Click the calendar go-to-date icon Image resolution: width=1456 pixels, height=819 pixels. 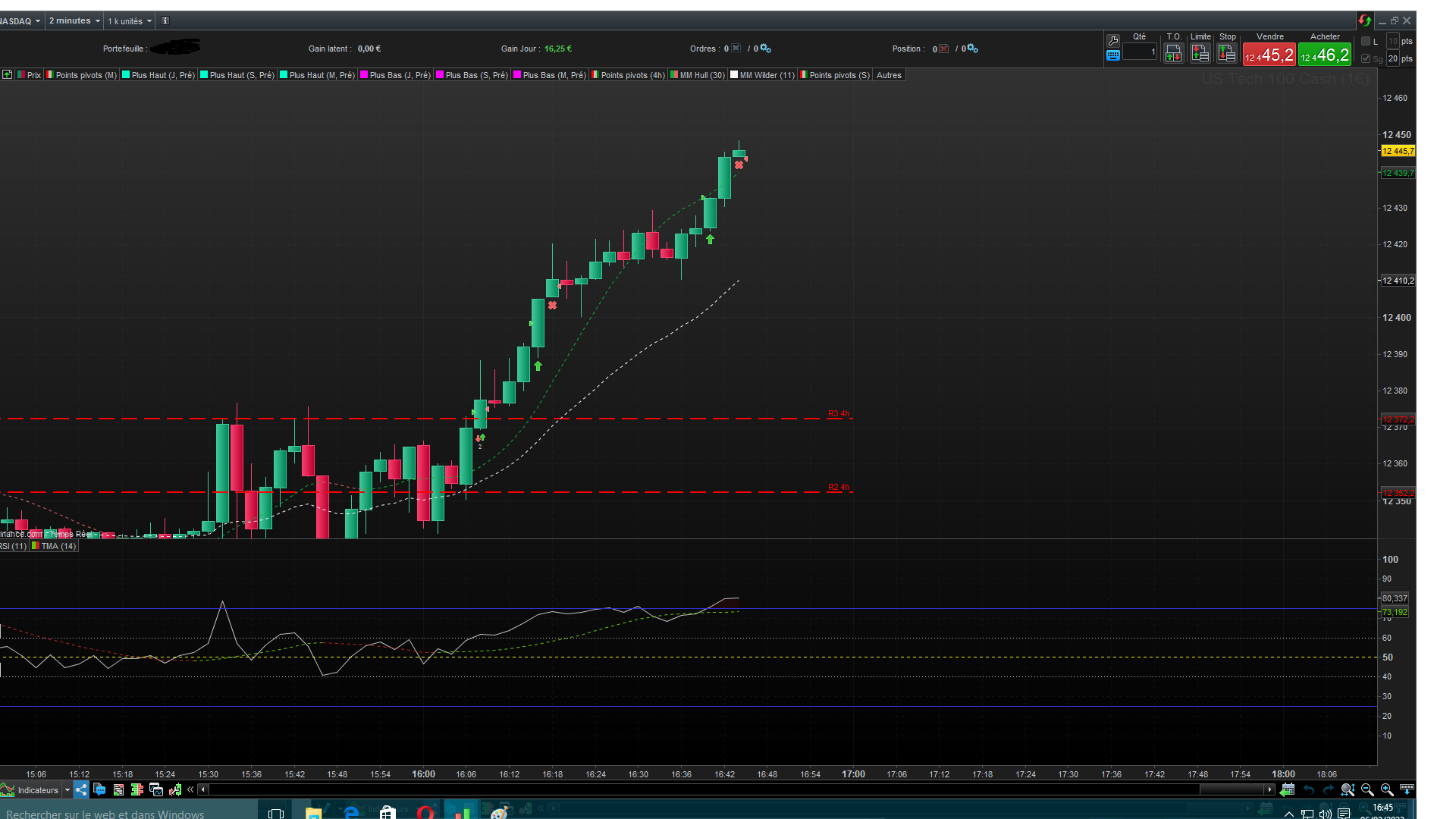pyautogui.click(x=1287, y=789)
